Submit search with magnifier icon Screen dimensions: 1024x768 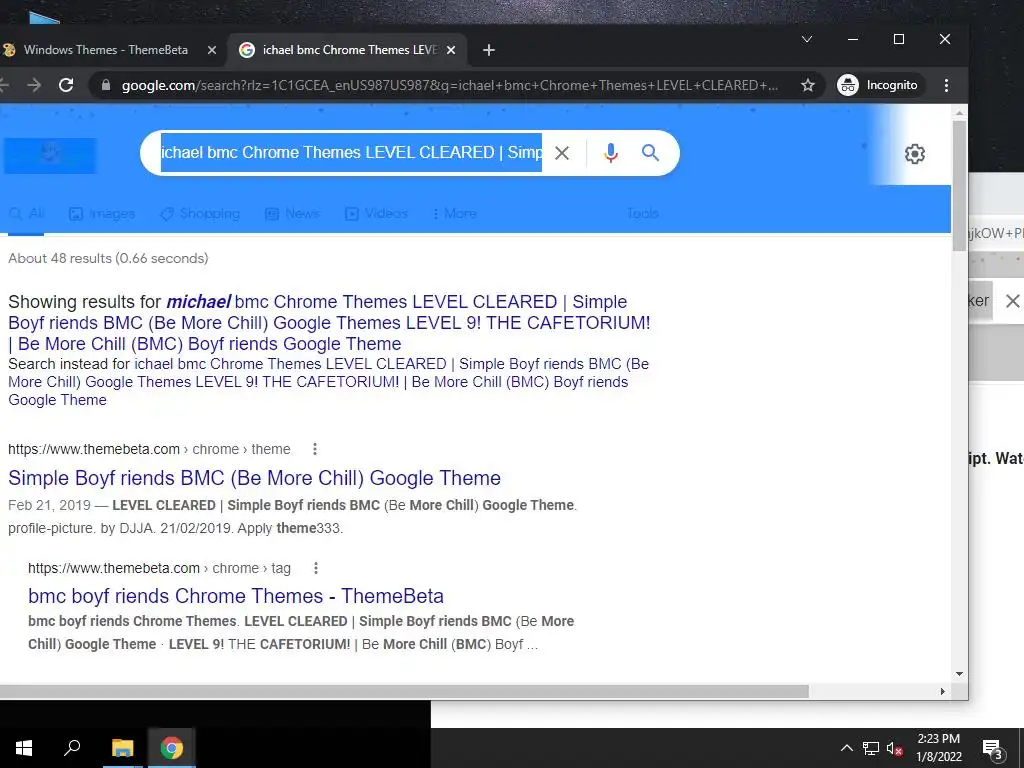pyautogui.click(x=650, y=153)
